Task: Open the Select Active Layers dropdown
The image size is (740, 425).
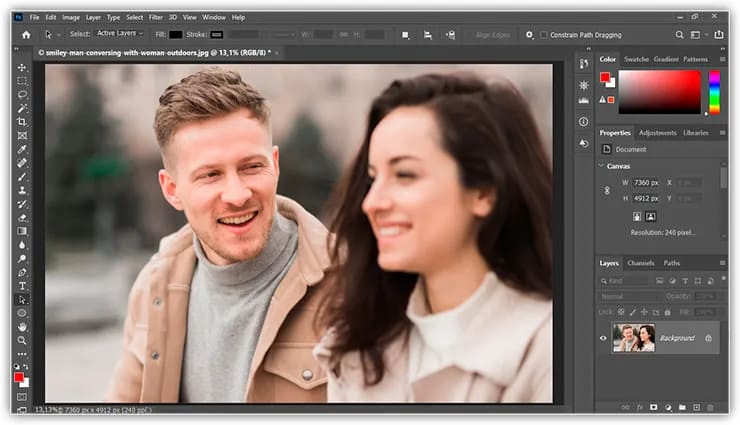Action: 120,33
